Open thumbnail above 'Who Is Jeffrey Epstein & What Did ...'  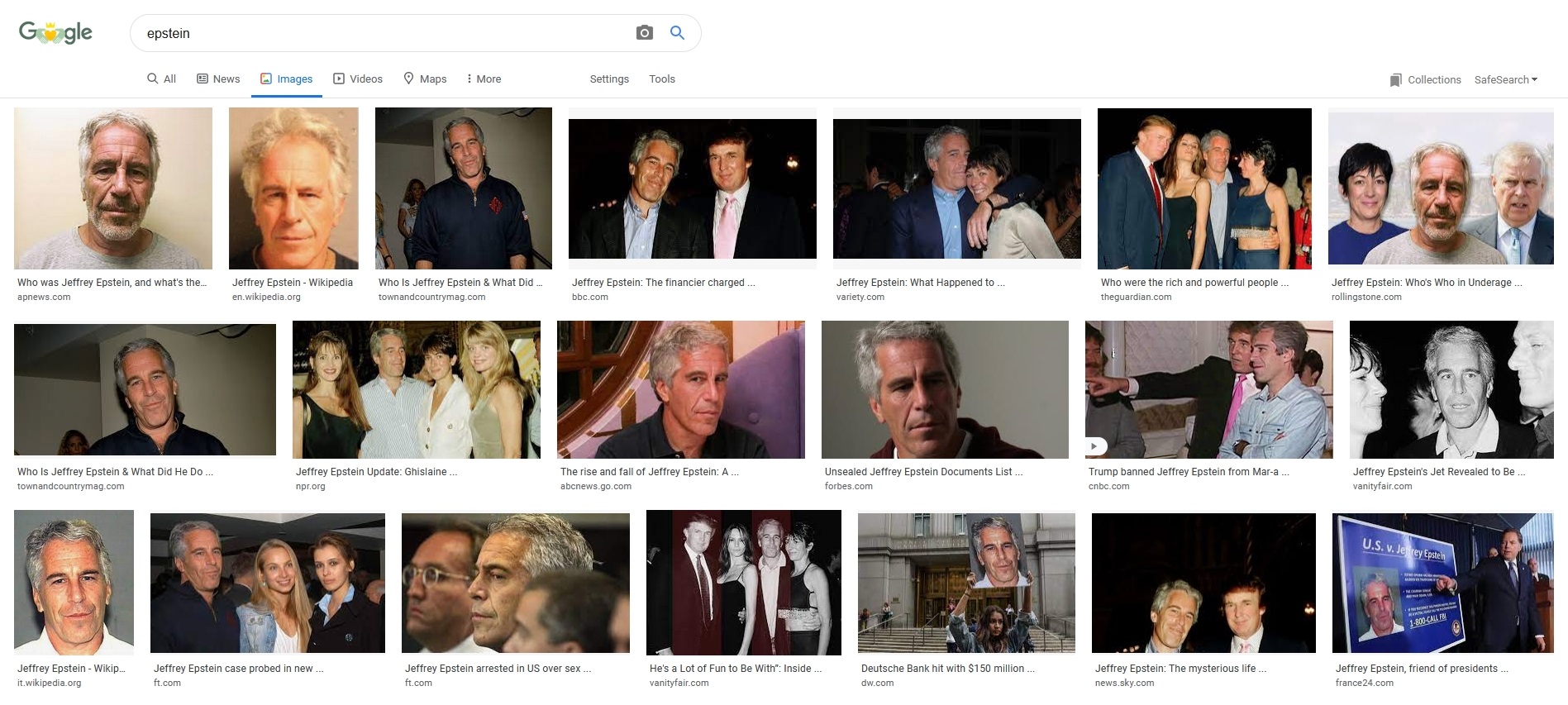click(x=464, y=188)
